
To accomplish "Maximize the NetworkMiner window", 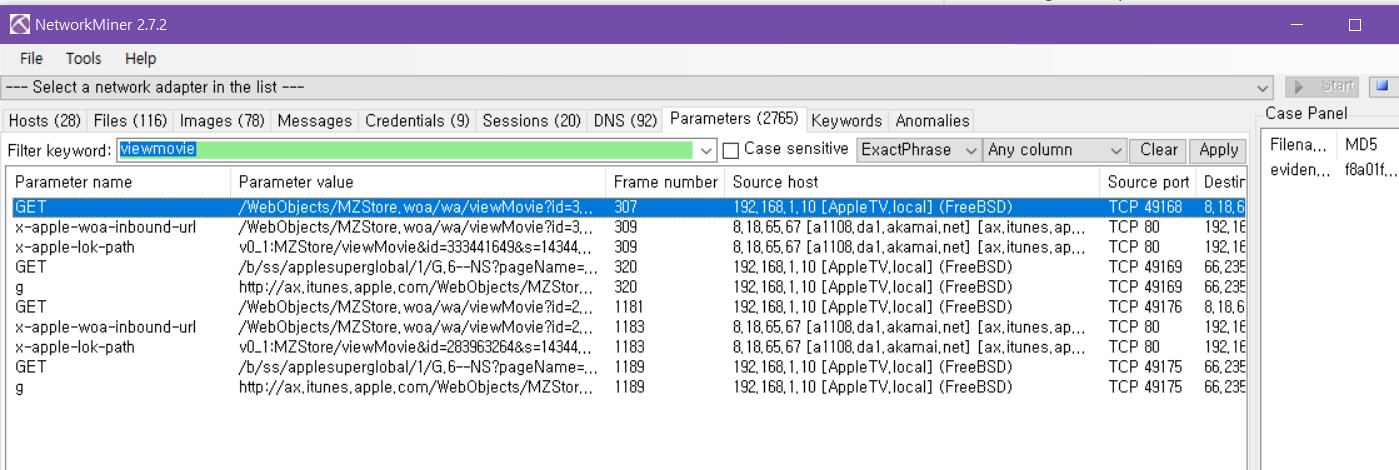I will click(1355, 25).
